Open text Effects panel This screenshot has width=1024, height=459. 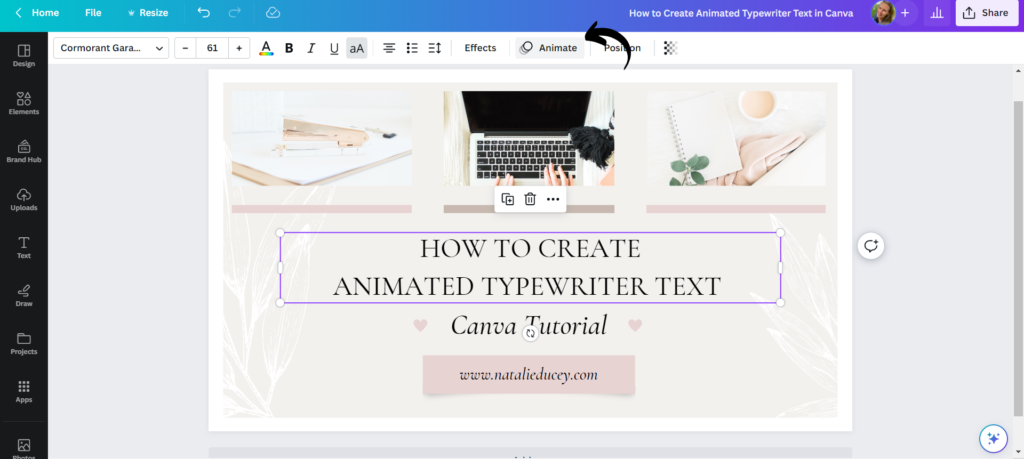pyautogui.click(x=480, y=48)
